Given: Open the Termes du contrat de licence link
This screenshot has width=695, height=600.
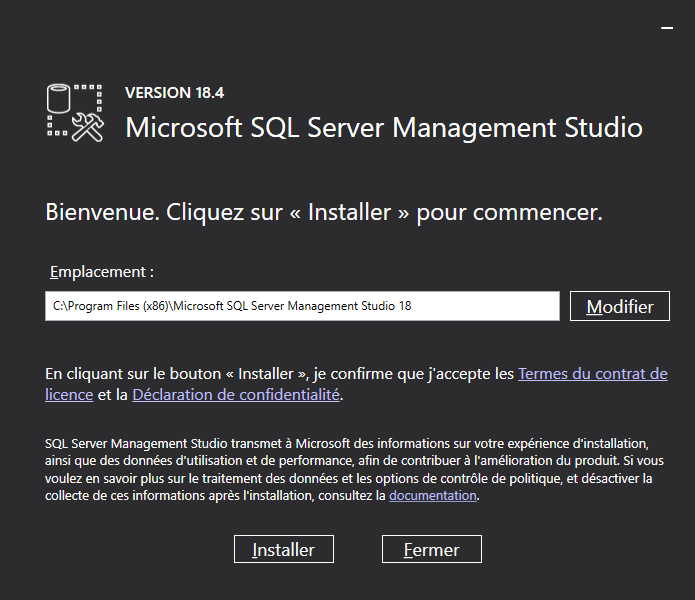Looking at the screenshot, I should [x=593, y=374].
